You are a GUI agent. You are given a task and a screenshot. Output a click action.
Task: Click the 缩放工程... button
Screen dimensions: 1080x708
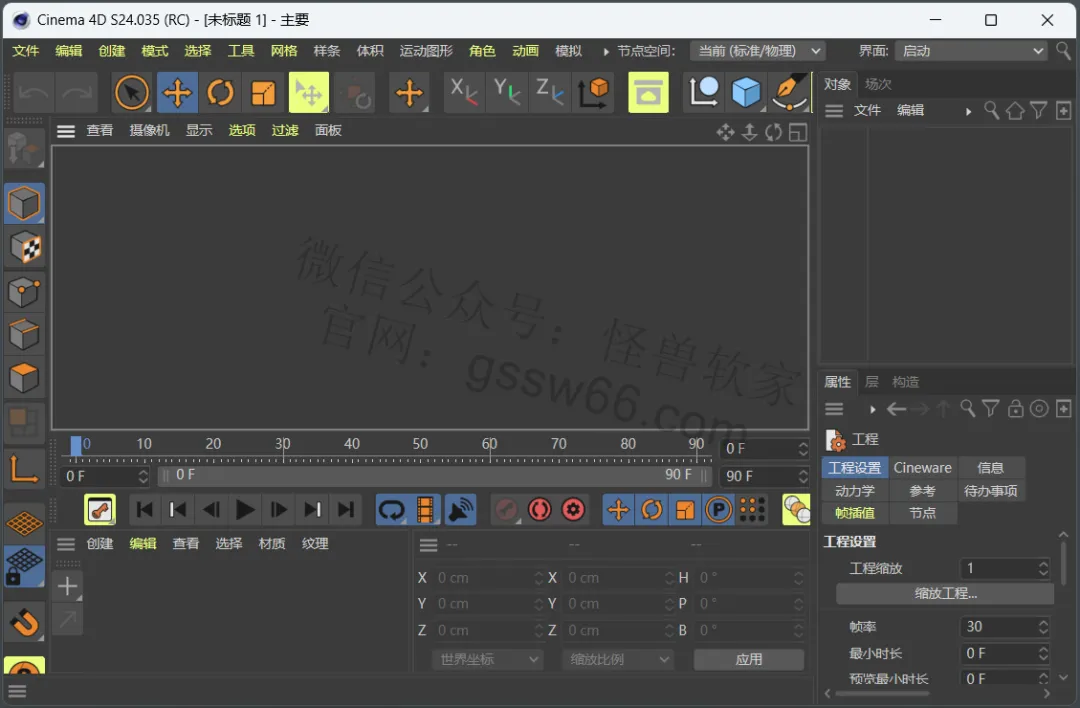pos(945,594)
